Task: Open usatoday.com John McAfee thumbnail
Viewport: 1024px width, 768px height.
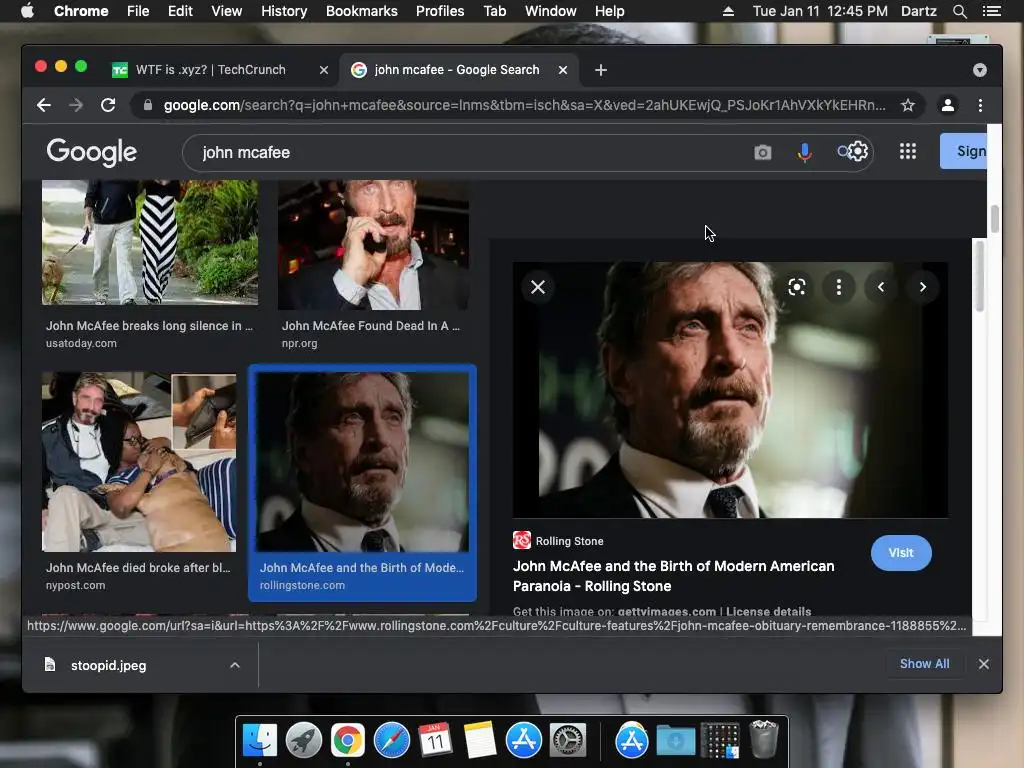Action: [x=150, y=242]
